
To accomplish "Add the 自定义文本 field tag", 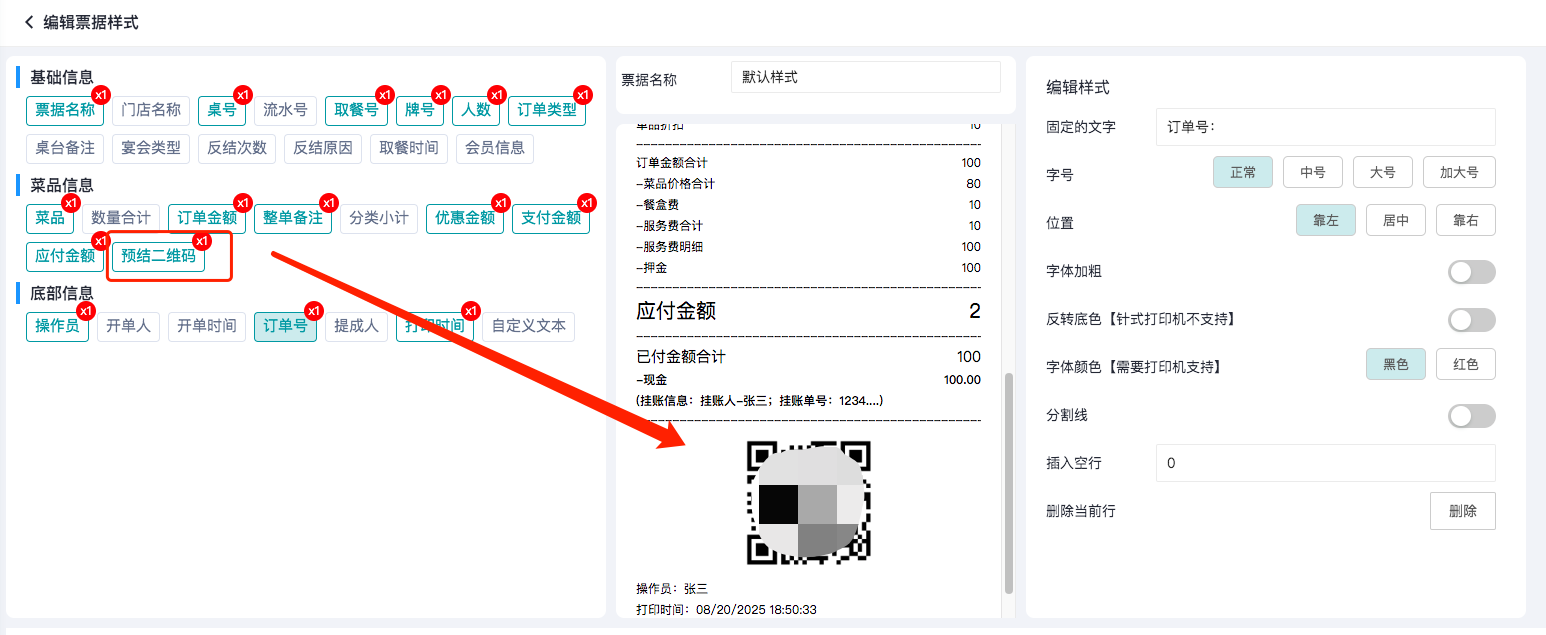I will pyautogui.click(x=529, y=326).
